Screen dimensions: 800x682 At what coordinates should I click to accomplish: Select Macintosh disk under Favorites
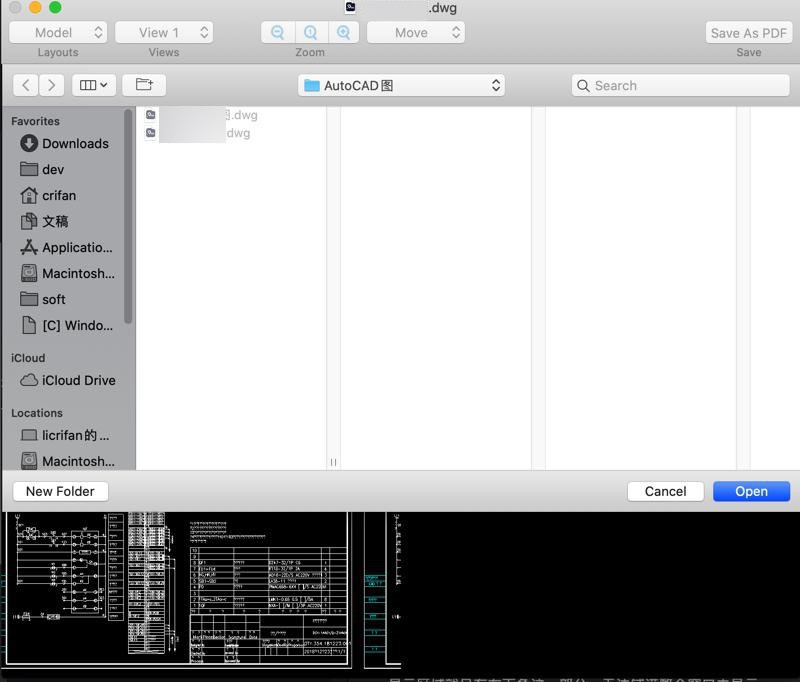[x=67, y=273]
